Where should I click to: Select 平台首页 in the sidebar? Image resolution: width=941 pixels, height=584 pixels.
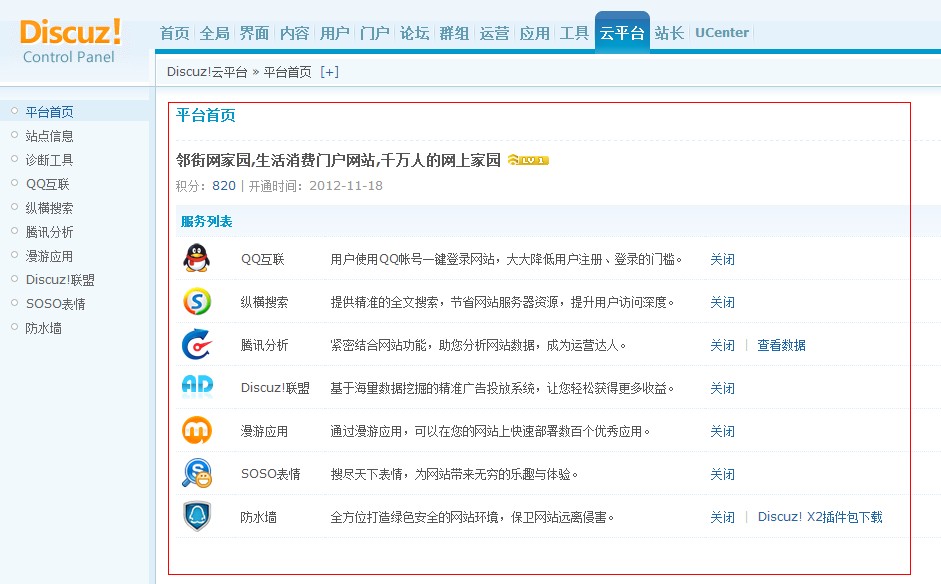49,112
